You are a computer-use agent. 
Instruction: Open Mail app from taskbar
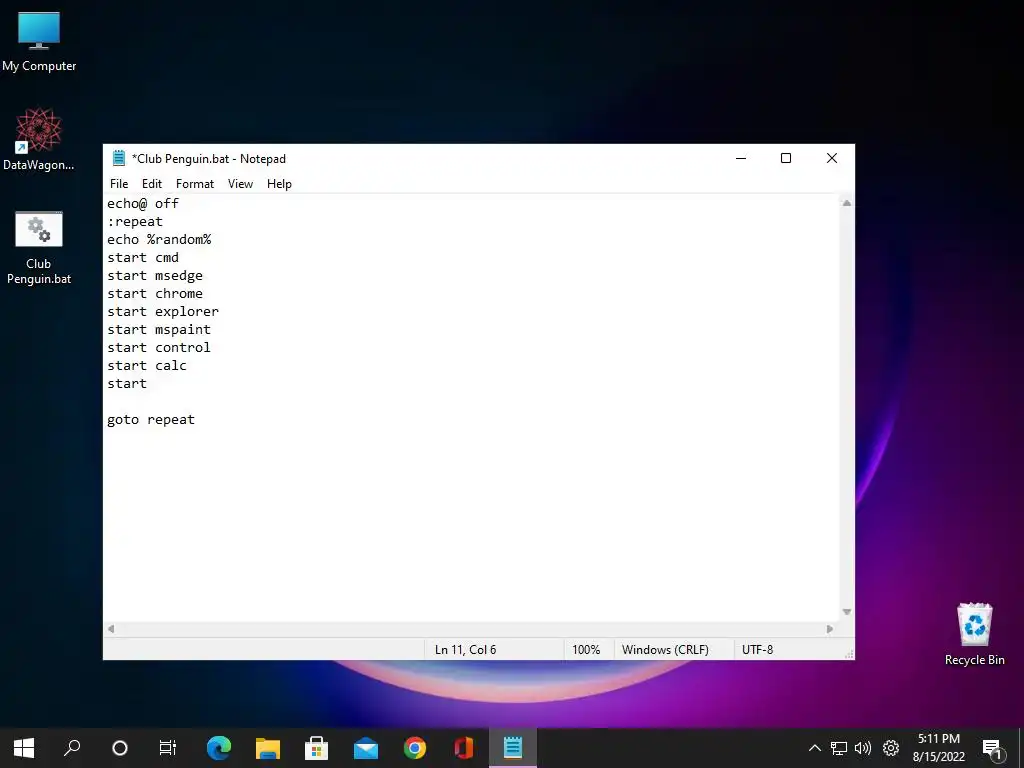click(x=366, y=748)
